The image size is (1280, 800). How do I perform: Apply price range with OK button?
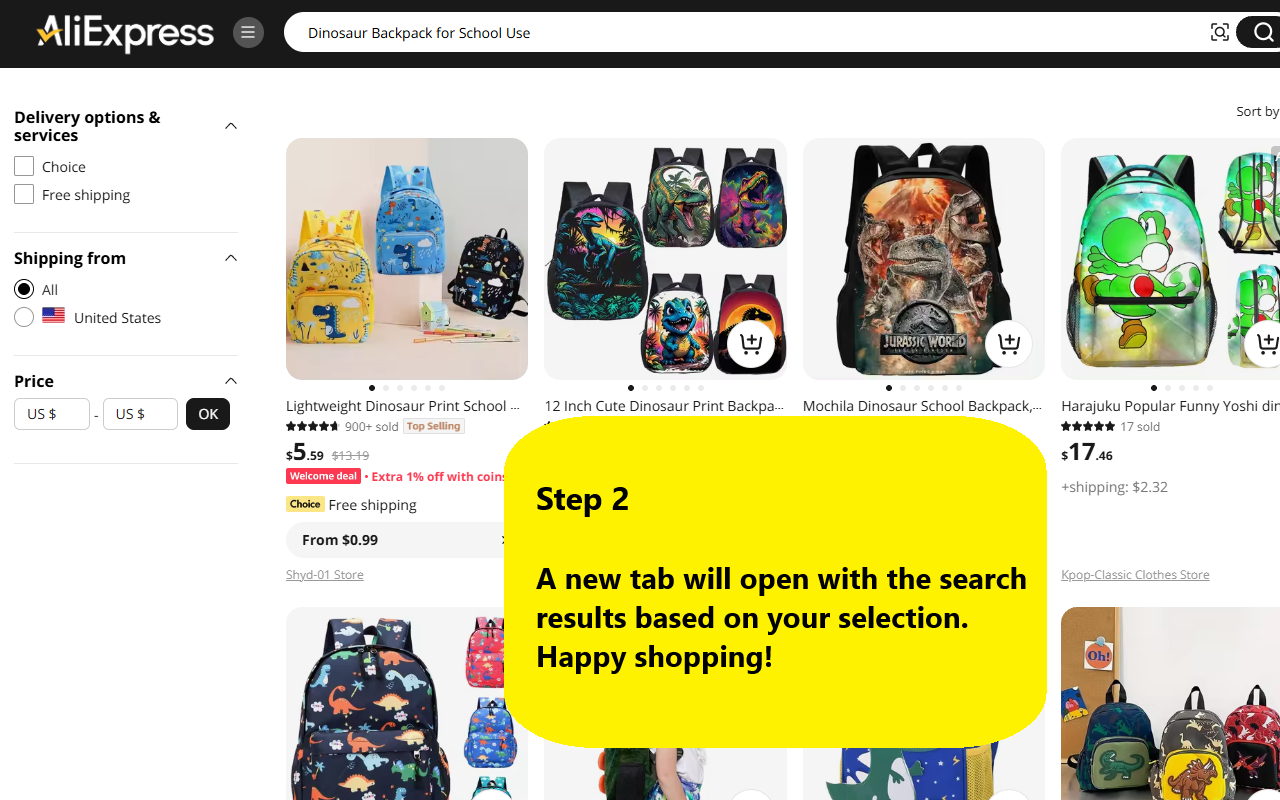[208, 414]
